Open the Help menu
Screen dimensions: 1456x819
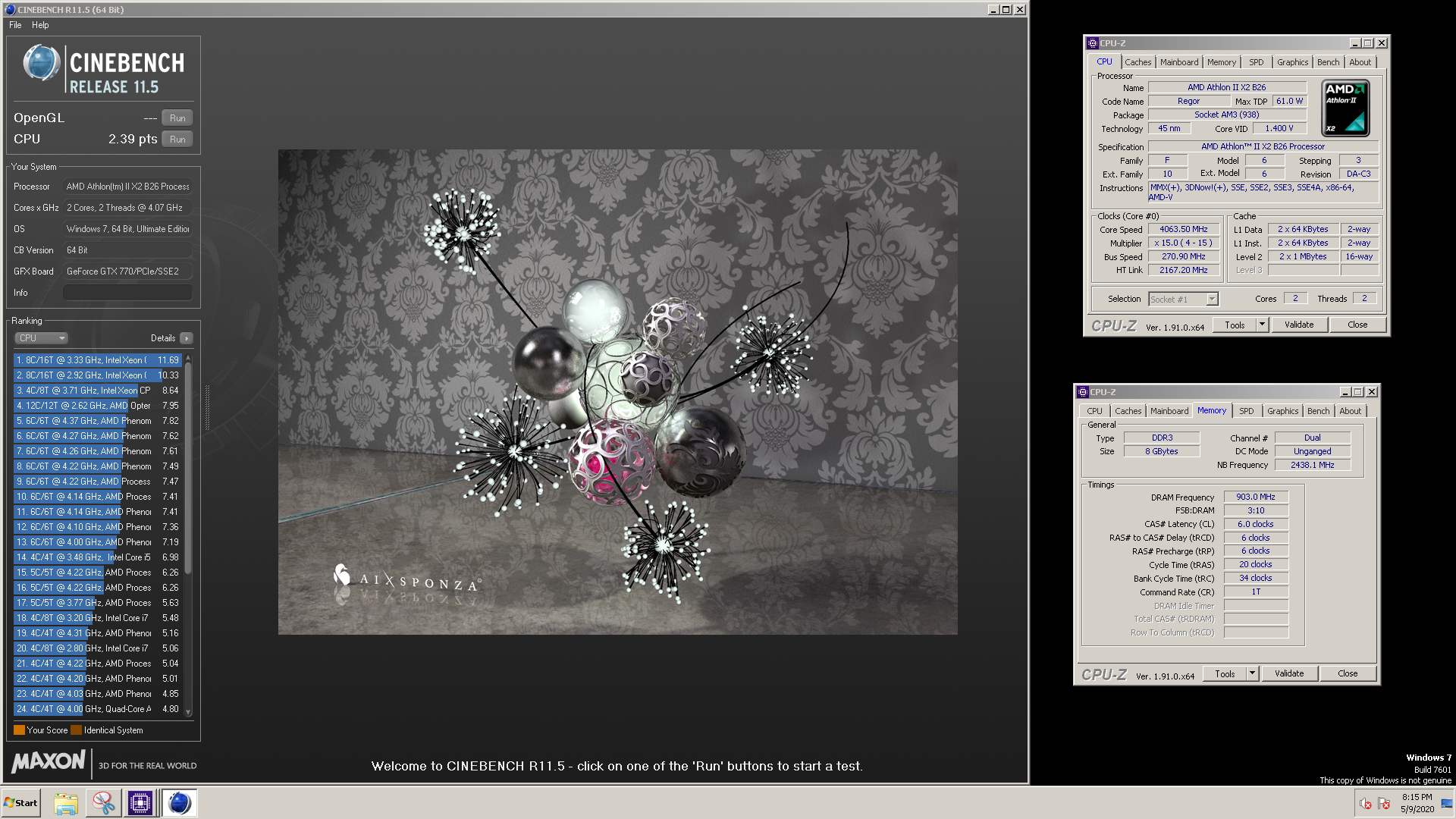coord(40,25)
